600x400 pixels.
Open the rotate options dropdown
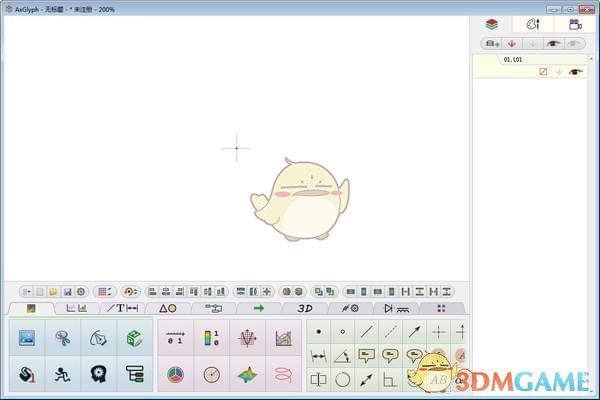click(130, 292)
